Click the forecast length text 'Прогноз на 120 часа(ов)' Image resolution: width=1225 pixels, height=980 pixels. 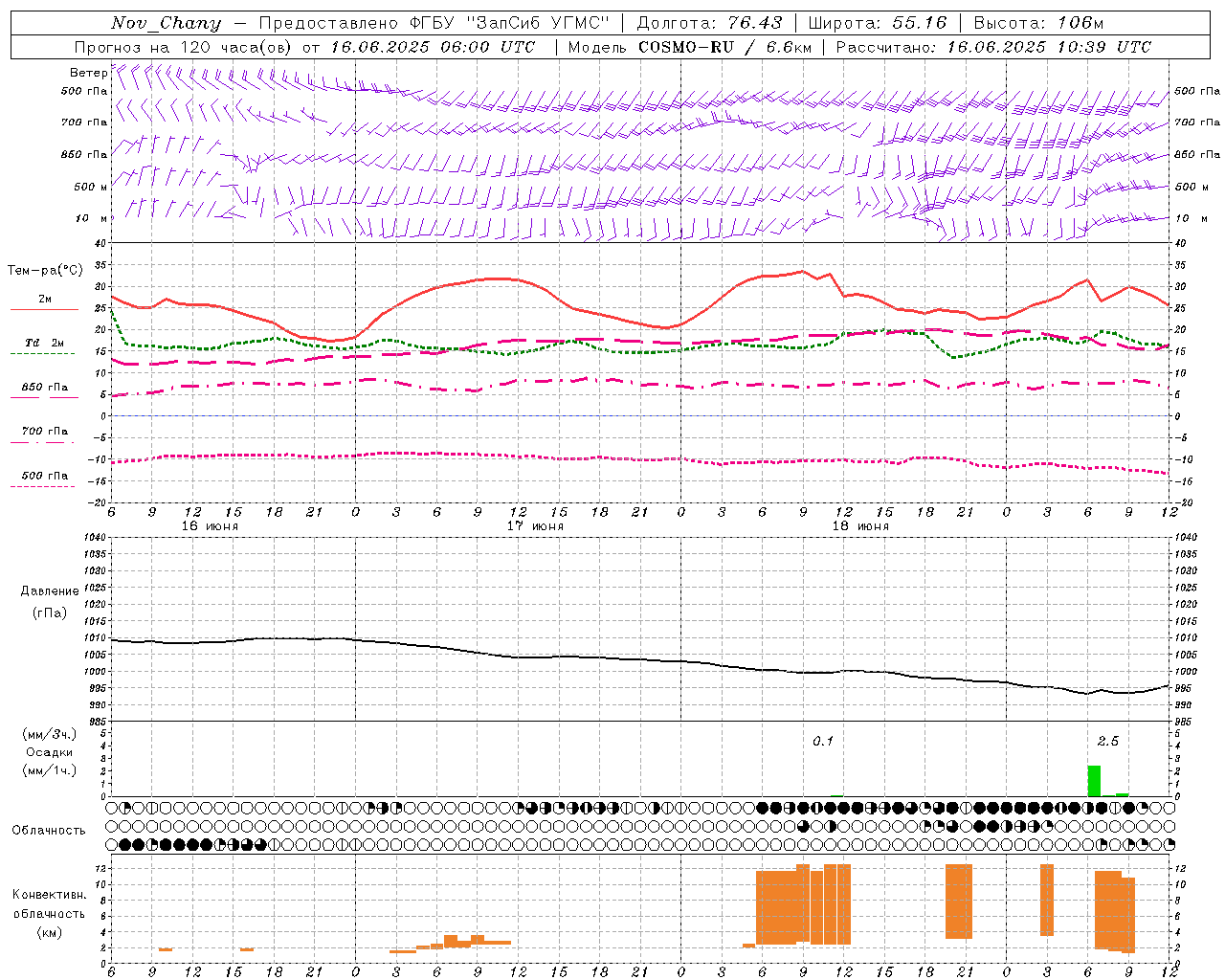coord(182,47)
